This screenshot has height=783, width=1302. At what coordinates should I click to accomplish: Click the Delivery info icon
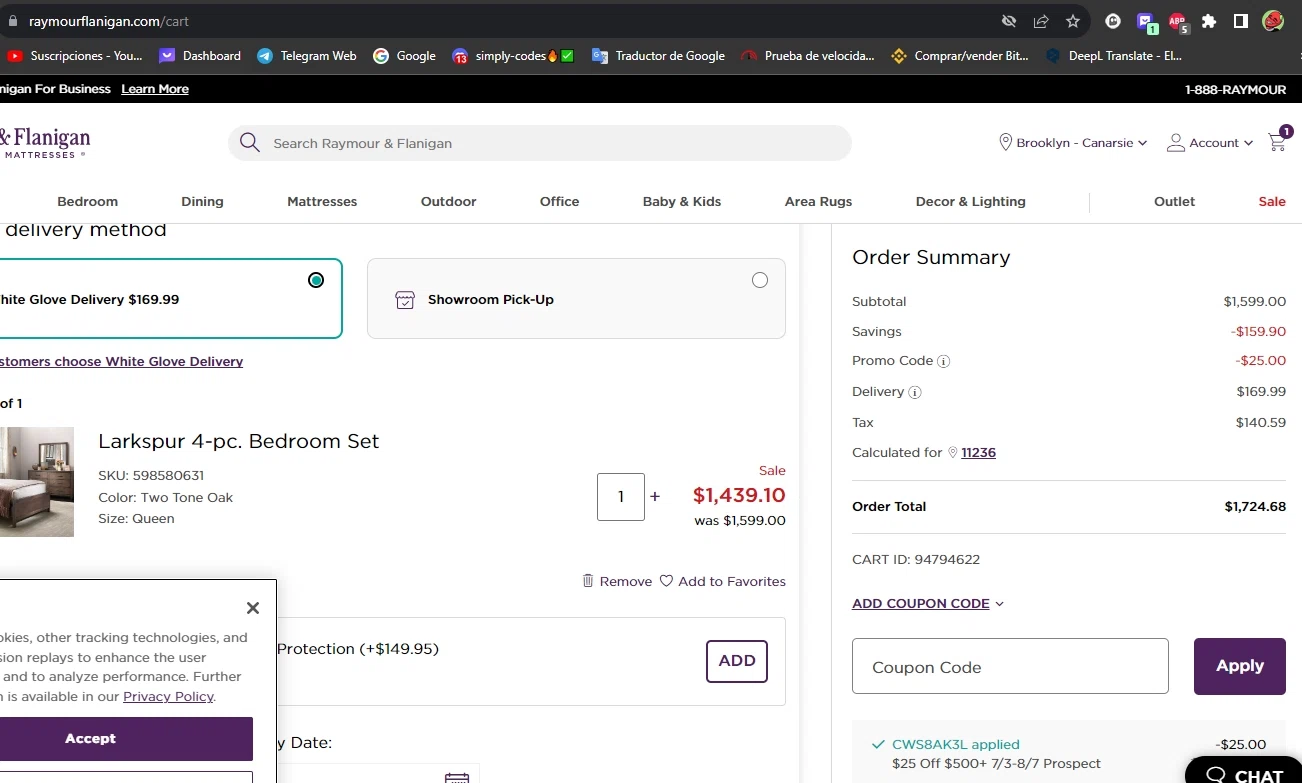[x=914, y=392]
